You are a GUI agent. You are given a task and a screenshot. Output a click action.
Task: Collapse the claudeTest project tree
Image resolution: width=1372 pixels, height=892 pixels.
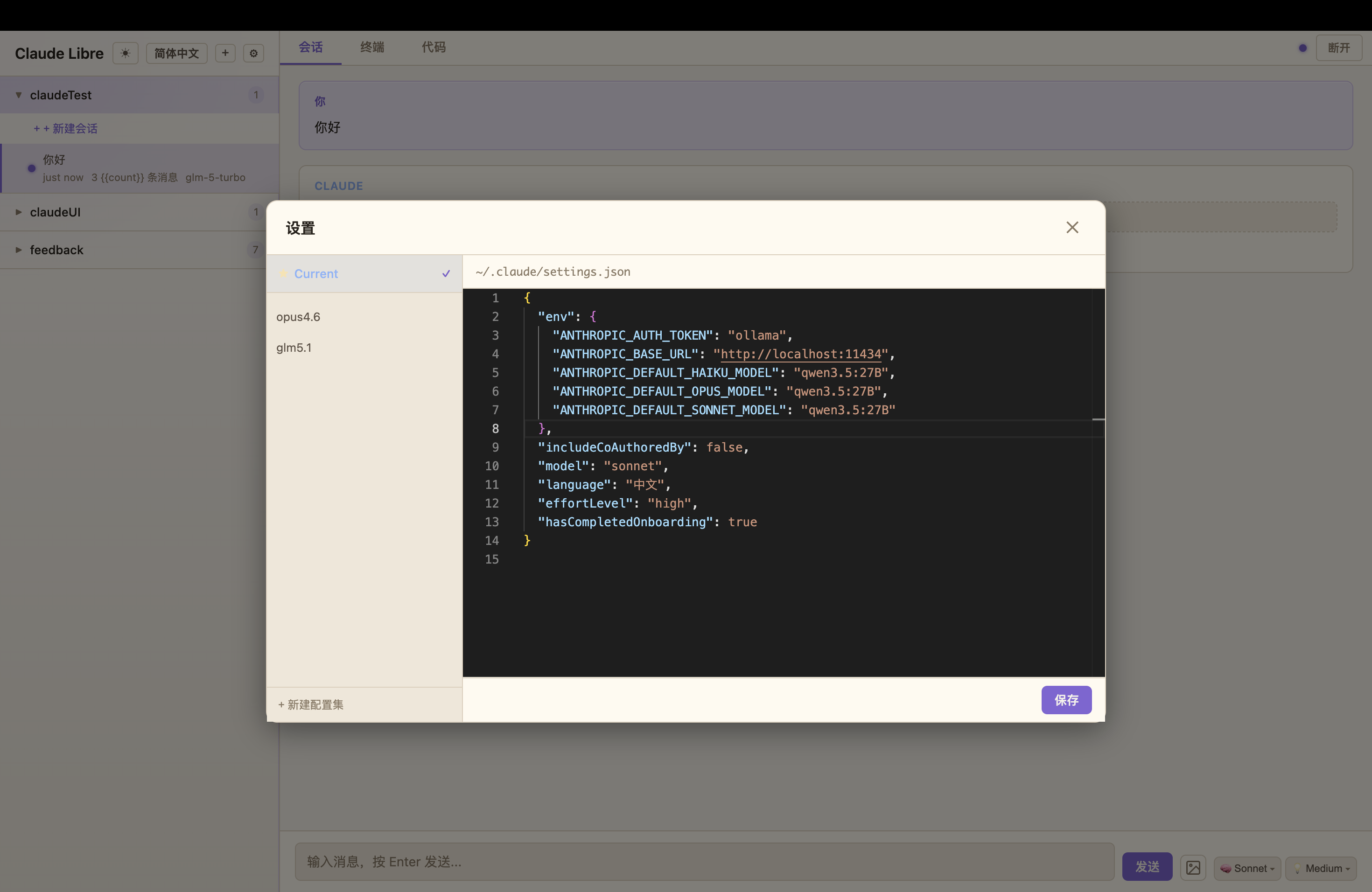[x=19, y=95]
